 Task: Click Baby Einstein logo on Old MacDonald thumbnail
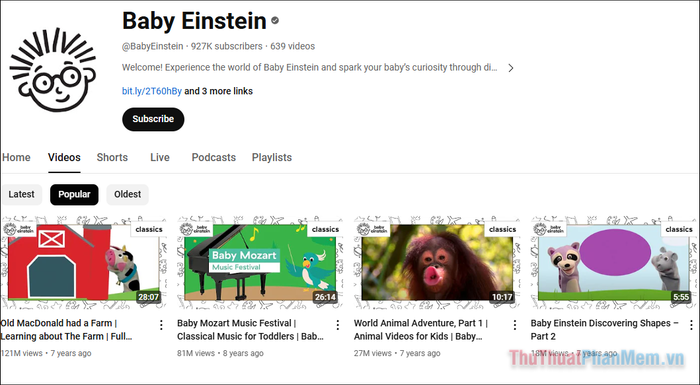tap(18, 229)
